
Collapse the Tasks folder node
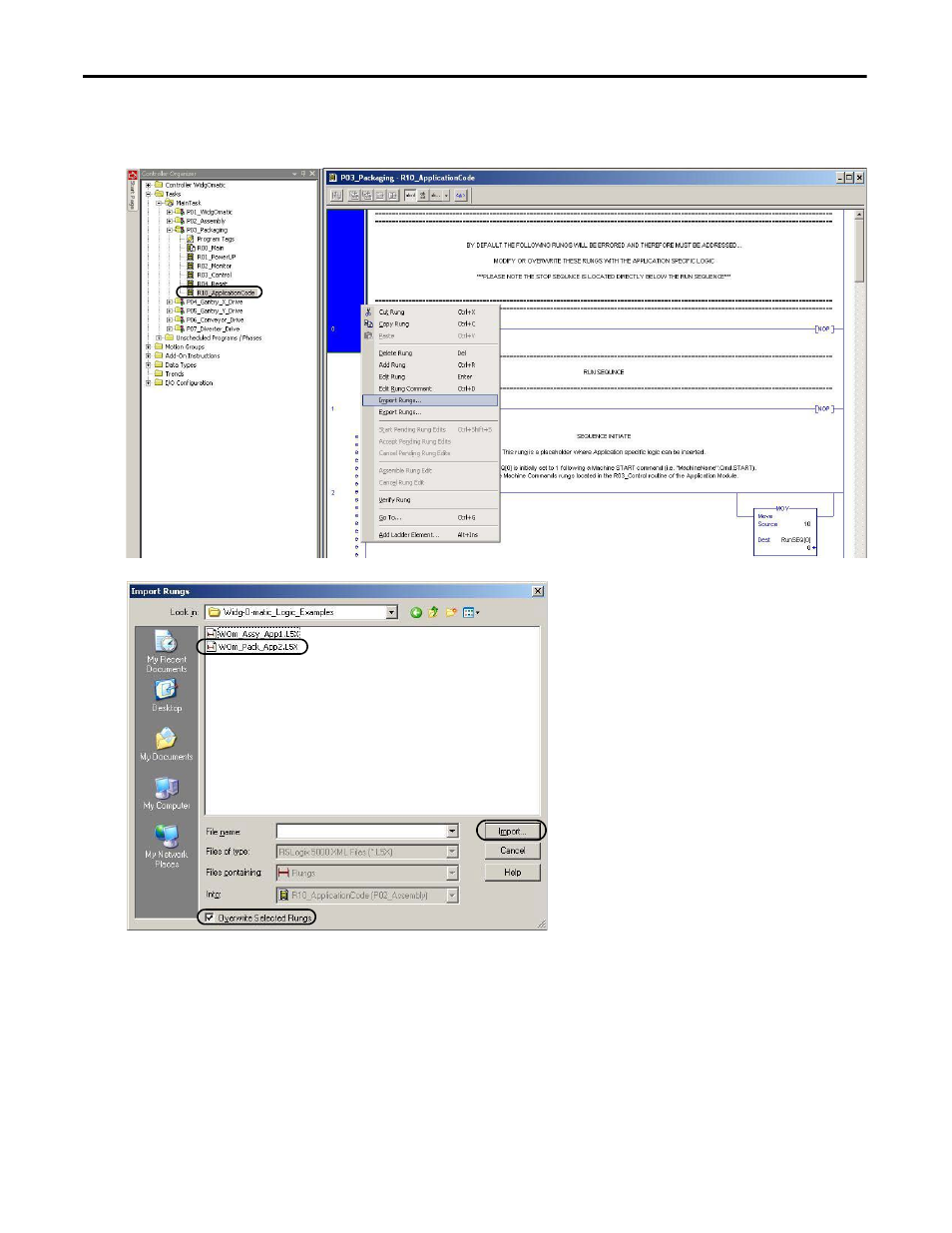click(x=149, y=194)
